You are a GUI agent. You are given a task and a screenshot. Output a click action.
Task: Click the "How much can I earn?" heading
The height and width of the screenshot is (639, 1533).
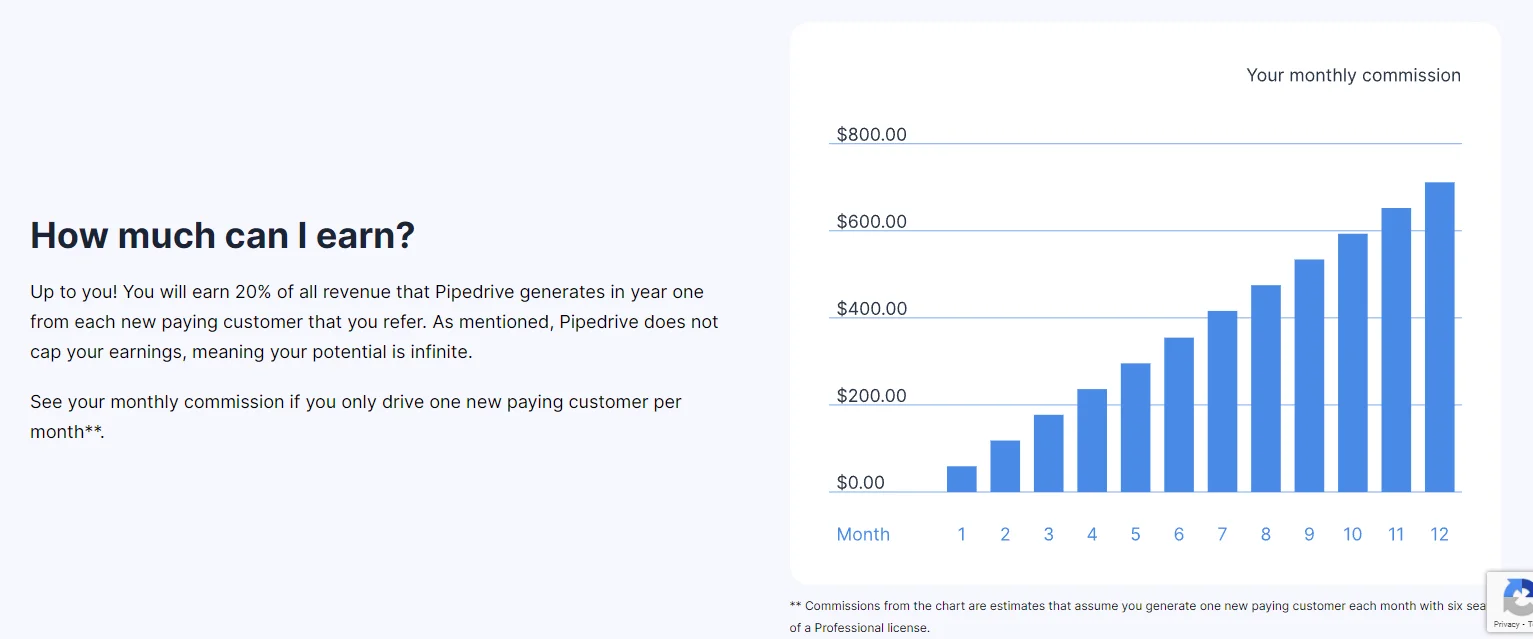pos(222,235)
